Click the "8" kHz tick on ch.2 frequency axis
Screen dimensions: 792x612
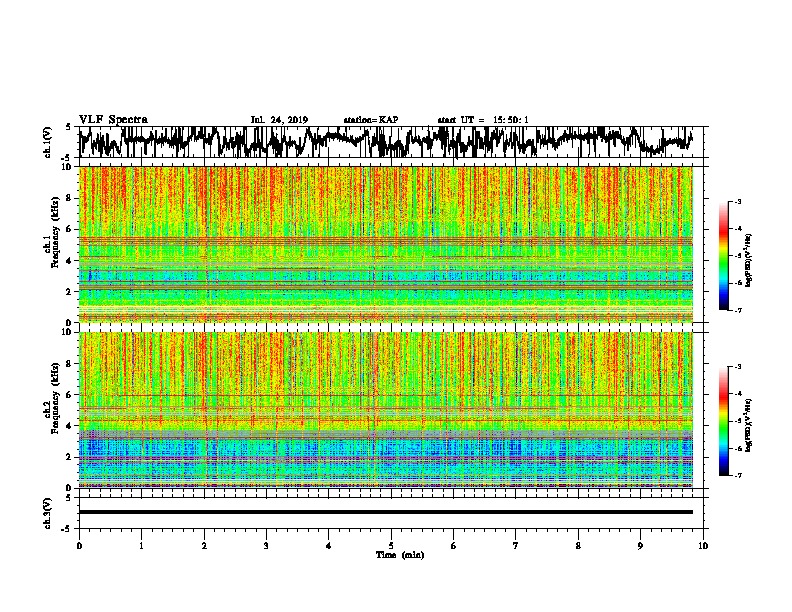click(70, 364)
